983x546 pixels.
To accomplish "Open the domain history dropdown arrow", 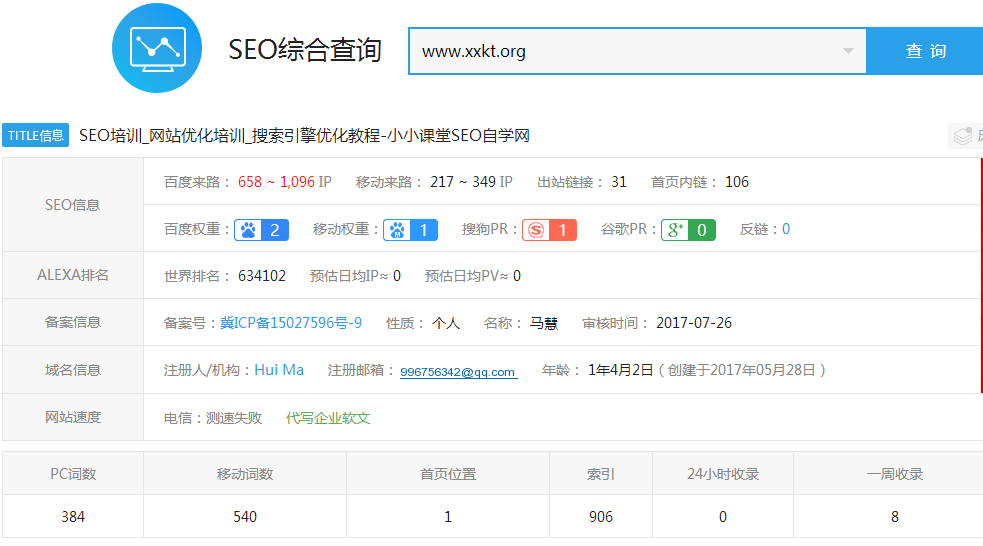I will tap(848, 51).
